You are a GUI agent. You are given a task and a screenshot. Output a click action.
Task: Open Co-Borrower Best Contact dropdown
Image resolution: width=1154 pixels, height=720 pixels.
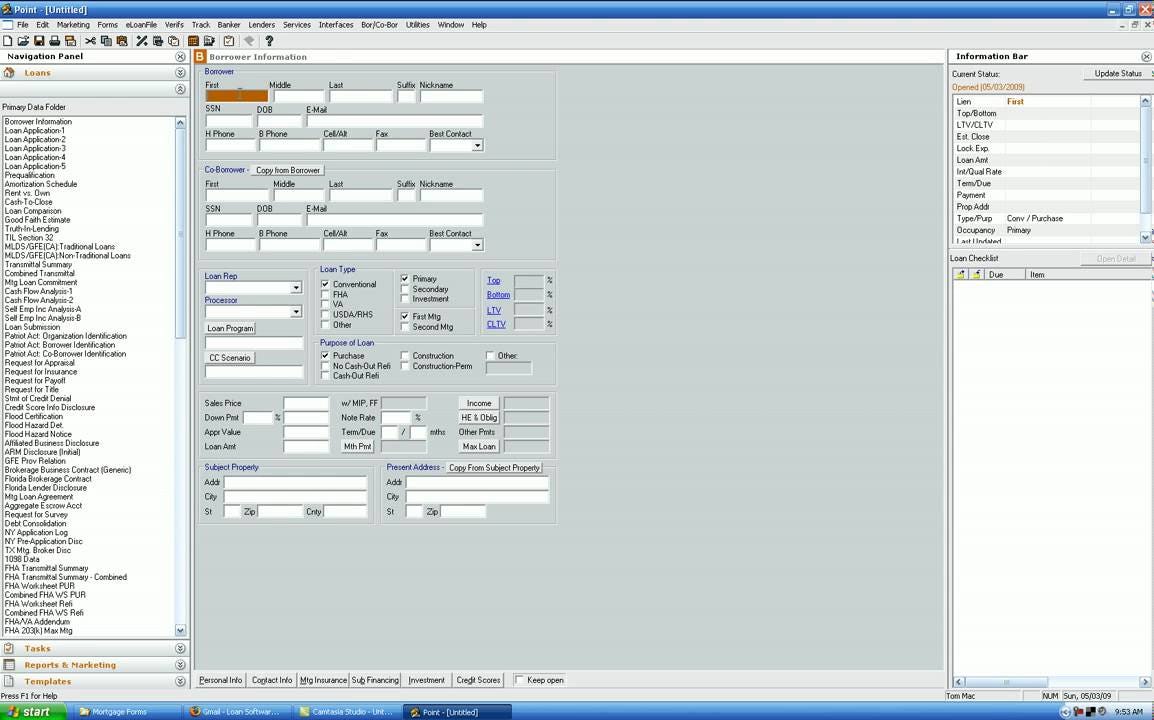(x=477, y=245)
